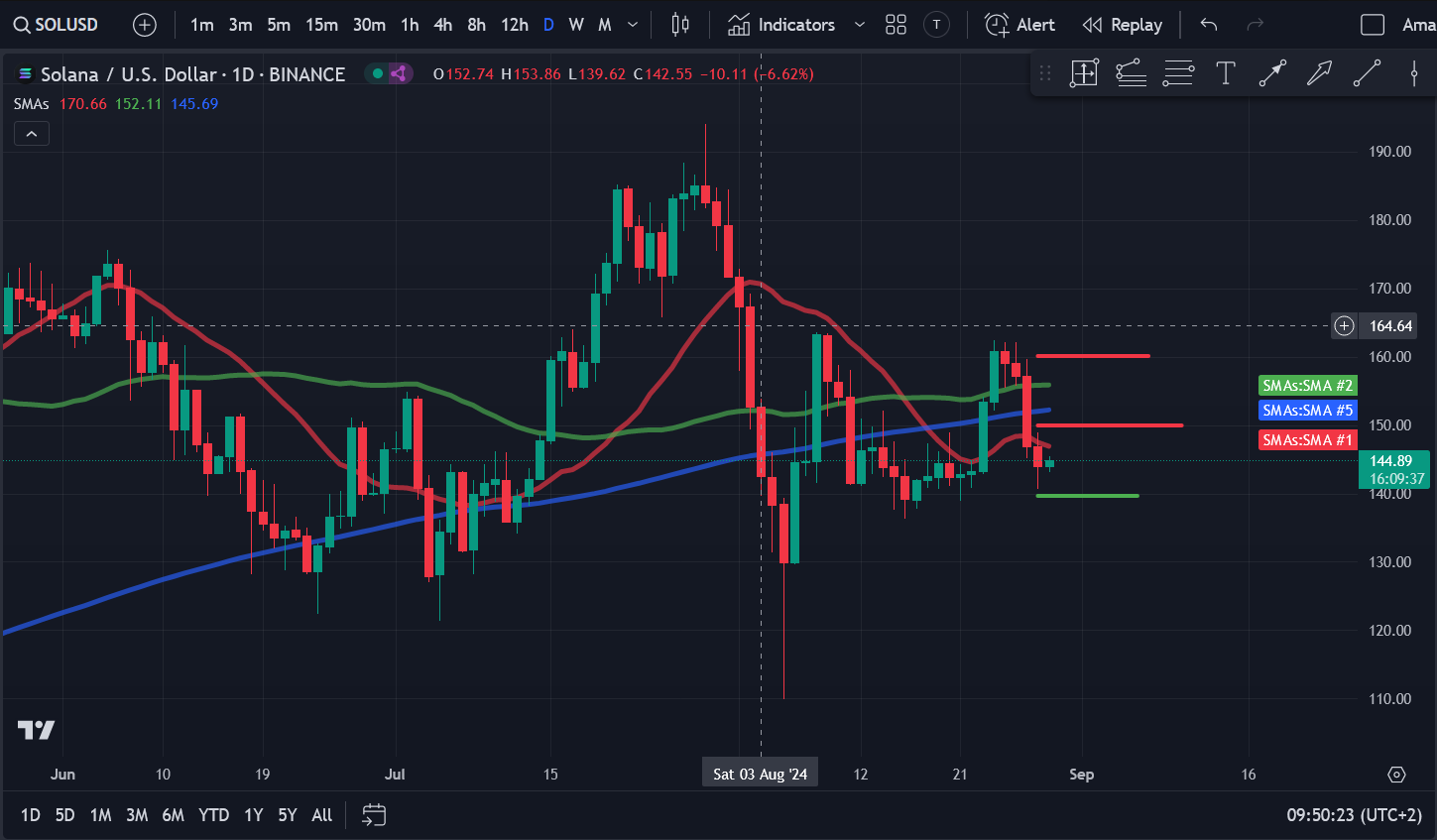
Task: Switch to the 12h interval
Action: pos(515,25)
